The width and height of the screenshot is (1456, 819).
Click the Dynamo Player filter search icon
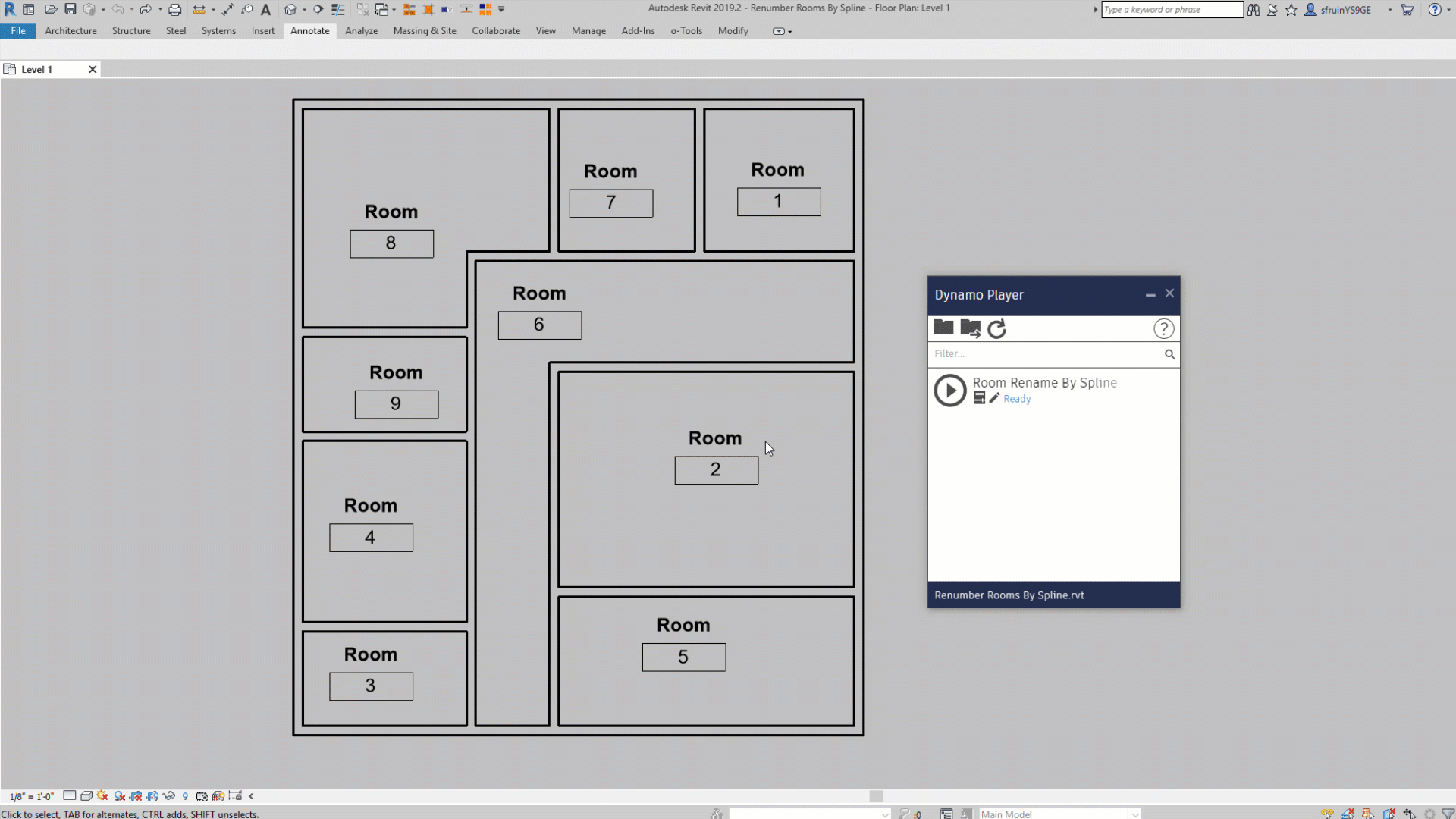click(x=1169, y=354)
